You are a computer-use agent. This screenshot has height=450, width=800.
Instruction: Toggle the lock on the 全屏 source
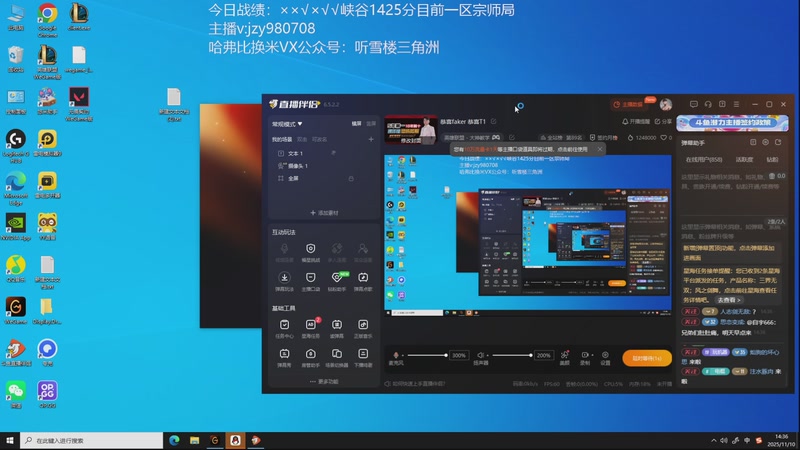point(351,179)
